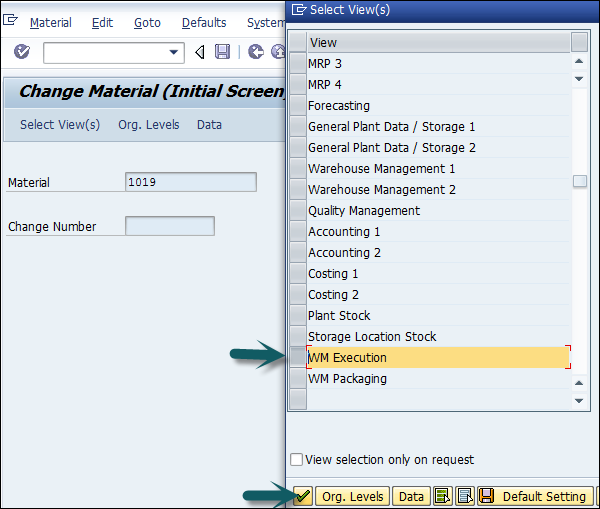This screenshot has height=509, width=600.
Task: Click the green Back arrow icon
Action: pos(256,52)
